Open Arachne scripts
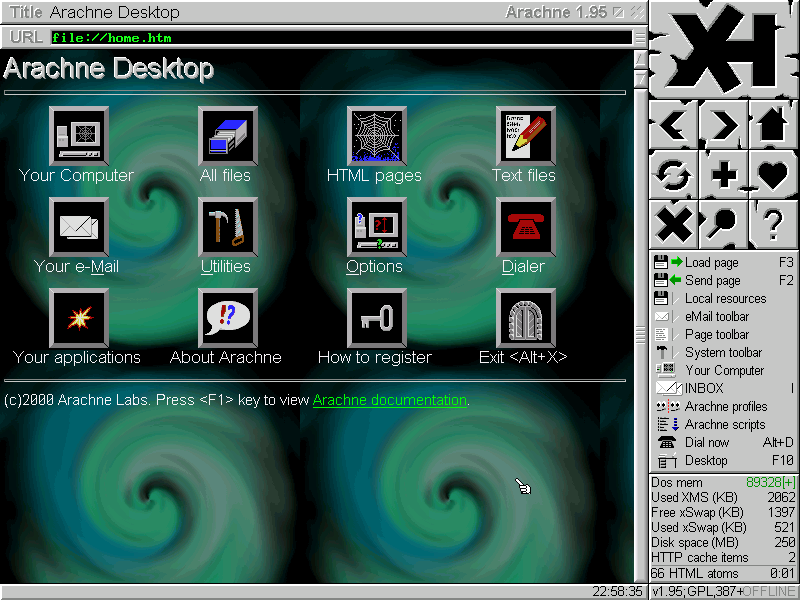The height and width of the screenshot is (600, 800). tap(723, 424)
